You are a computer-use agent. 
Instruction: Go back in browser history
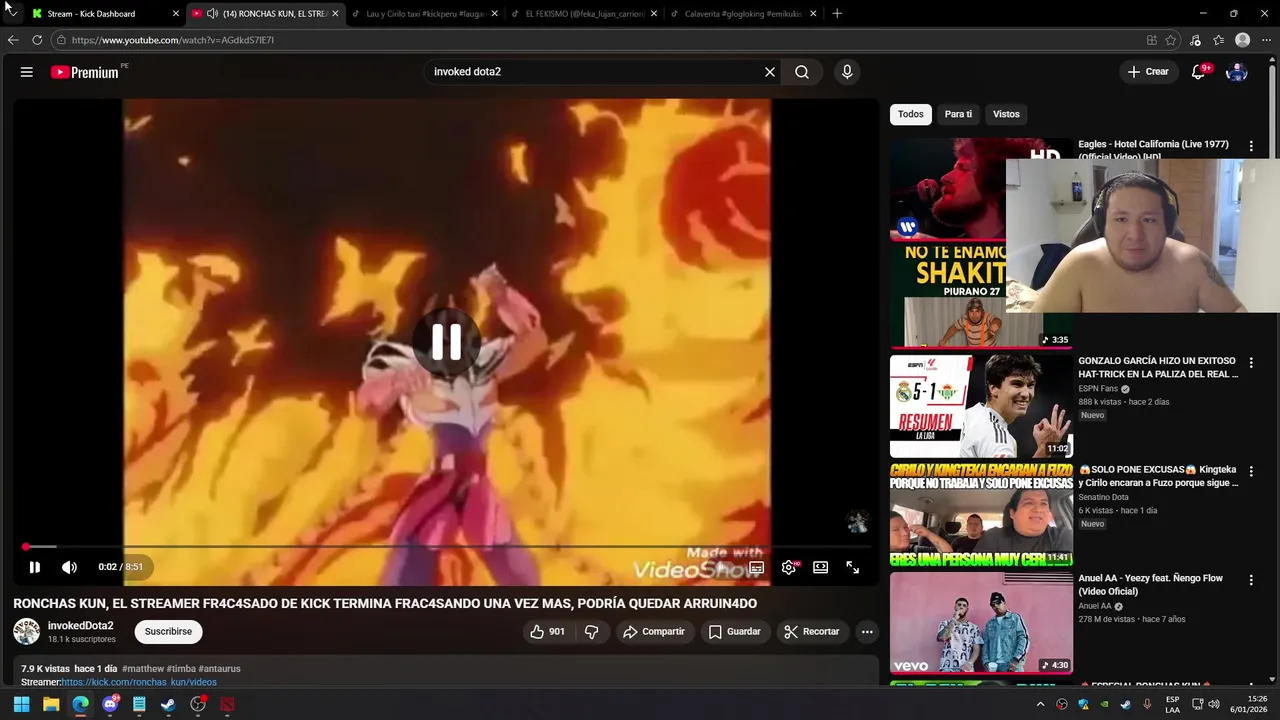click(13, 40)
